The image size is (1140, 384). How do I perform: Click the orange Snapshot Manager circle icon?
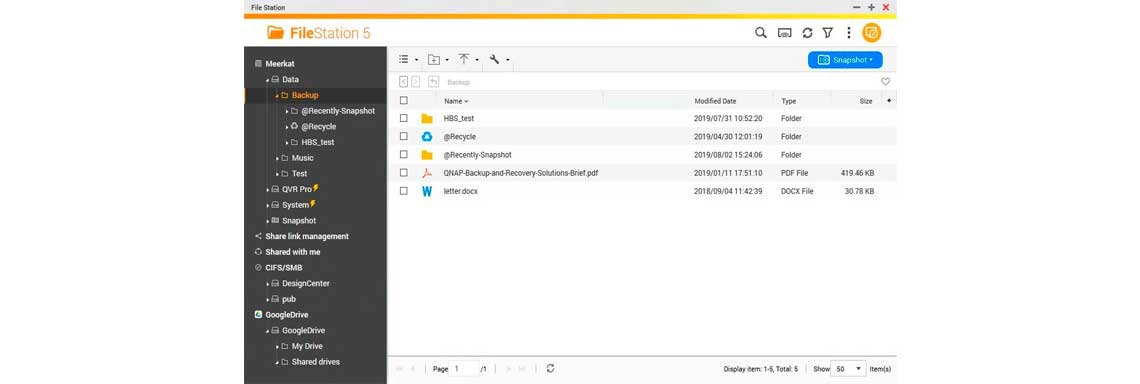(871, 33)
